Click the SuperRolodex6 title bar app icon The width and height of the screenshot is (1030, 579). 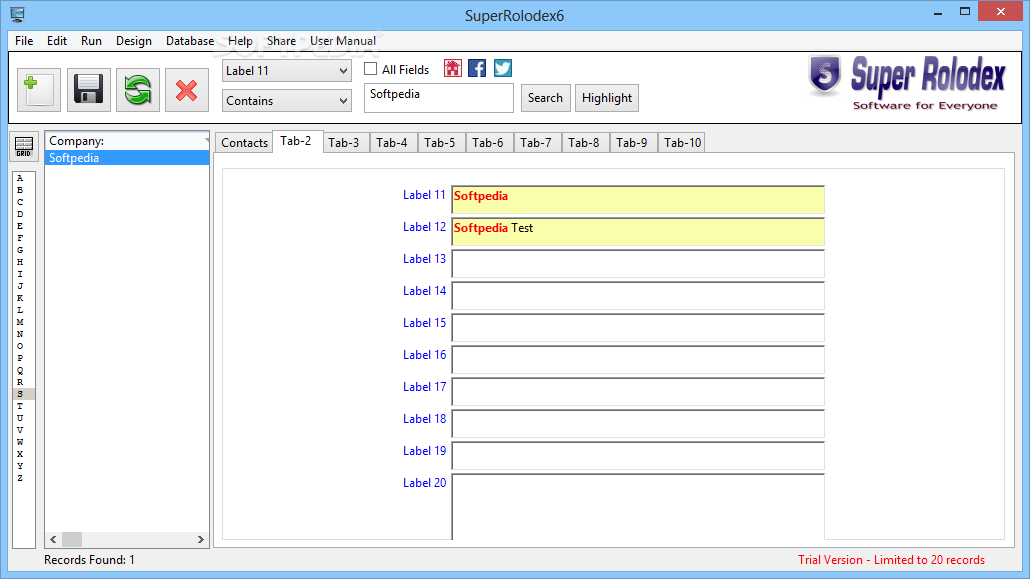pos(17,14)
